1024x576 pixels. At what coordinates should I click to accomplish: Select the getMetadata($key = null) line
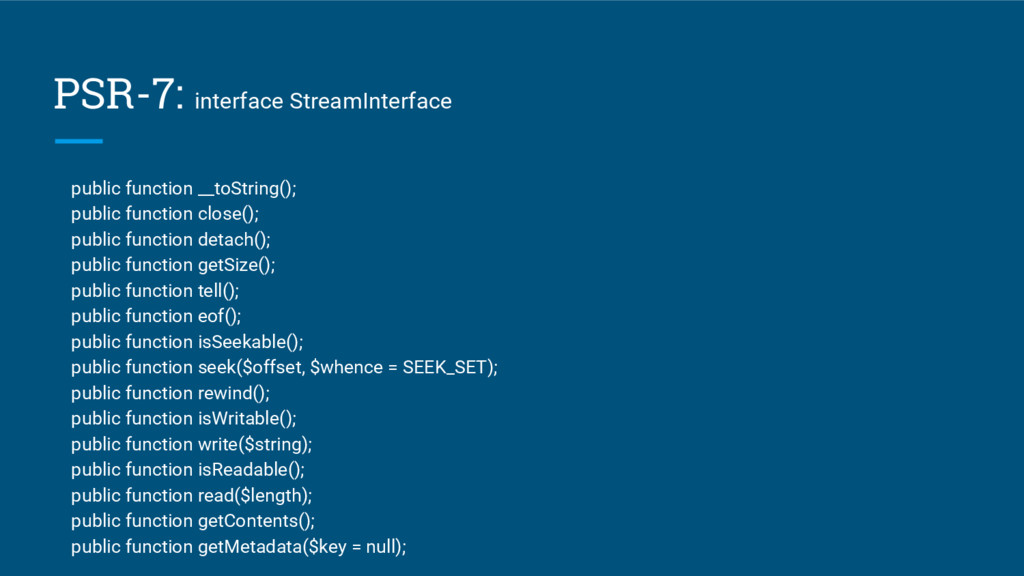click(x=239, y=546)
